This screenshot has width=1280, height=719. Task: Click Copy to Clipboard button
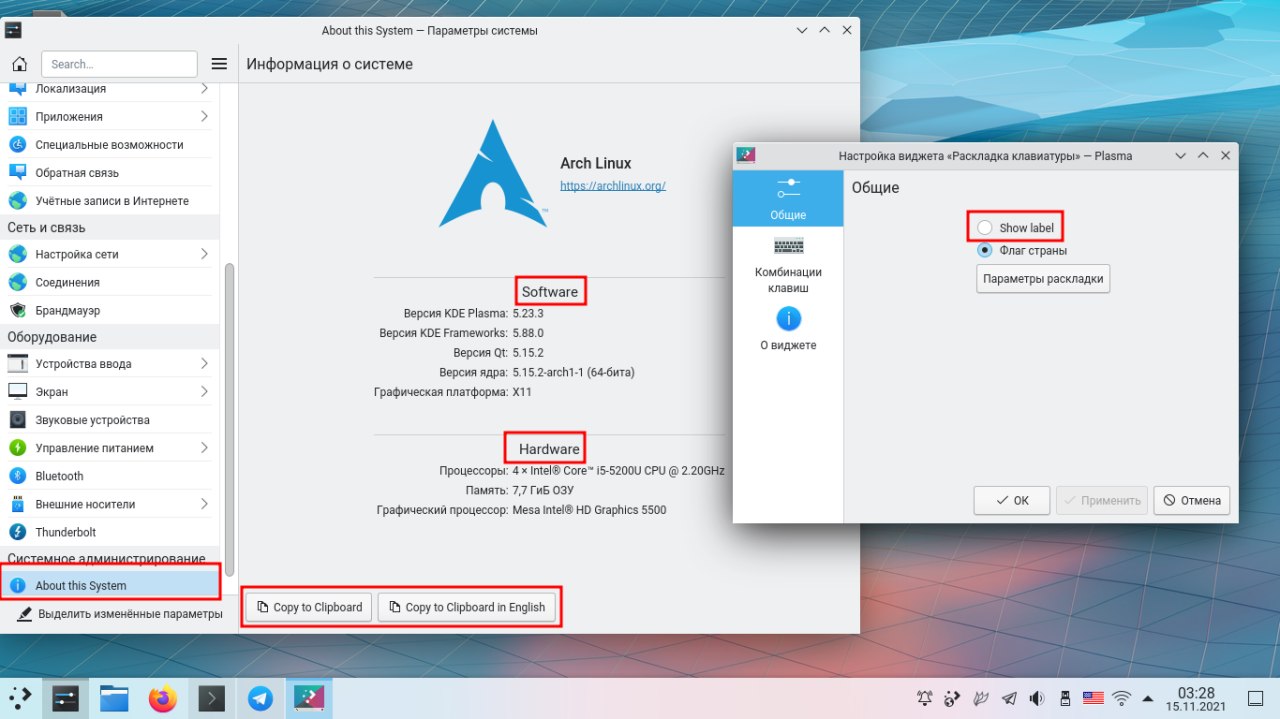coord(309,607)
